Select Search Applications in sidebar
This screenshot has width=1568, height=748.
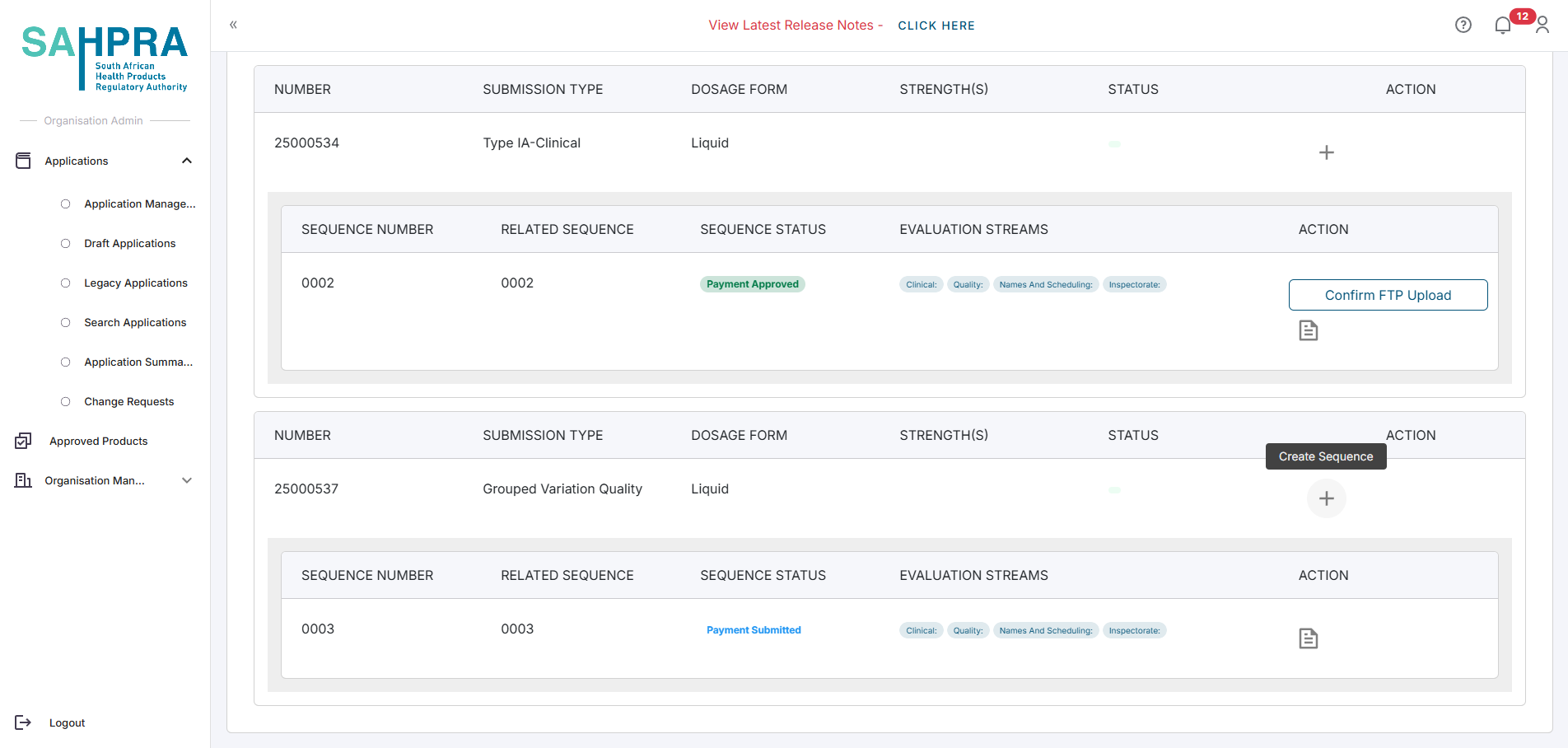point(135,322)
